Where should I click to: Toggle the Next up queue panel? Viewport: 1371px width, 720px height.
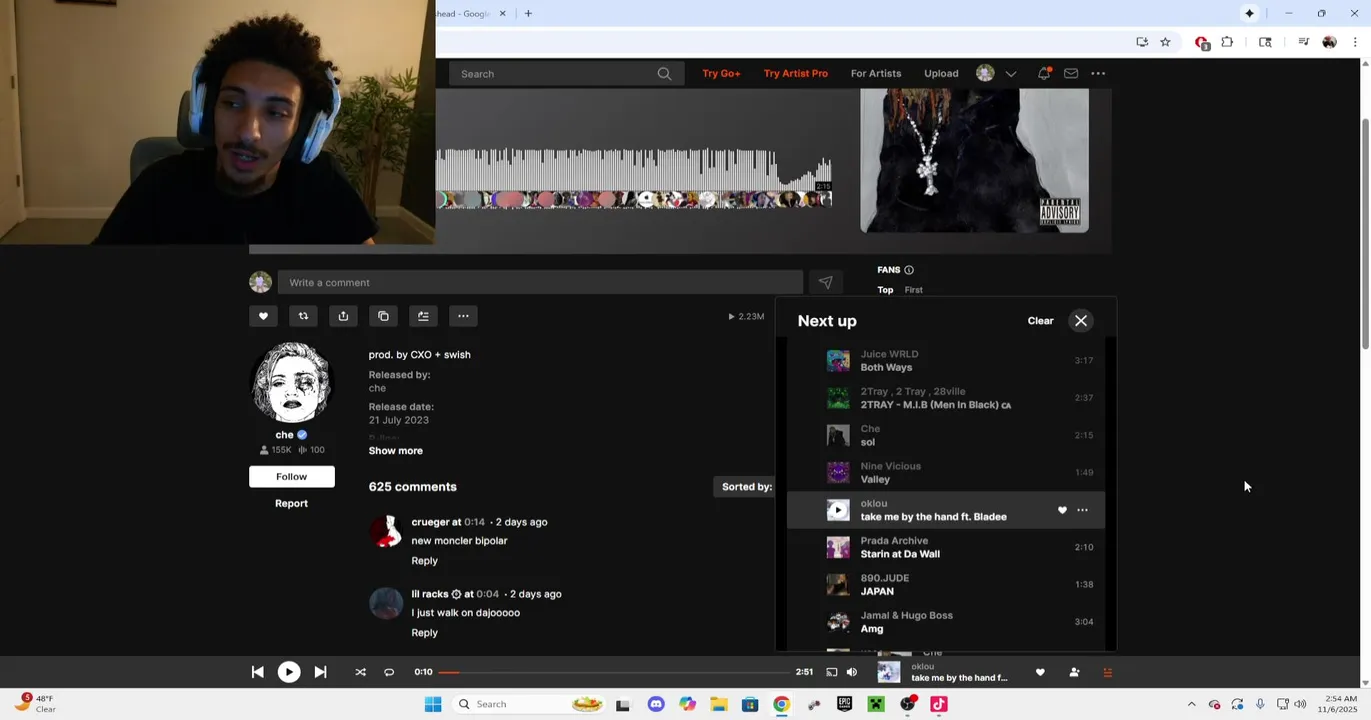[1107, 672]
